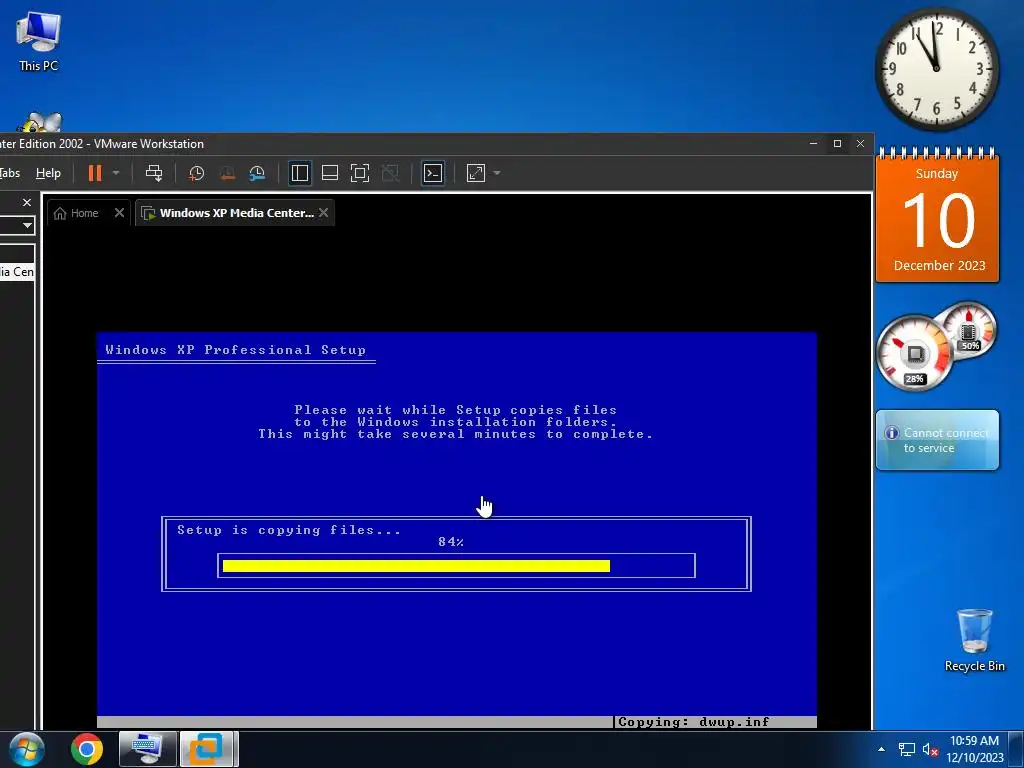
Task: Click the analog clock gadget
Action: 936,68
